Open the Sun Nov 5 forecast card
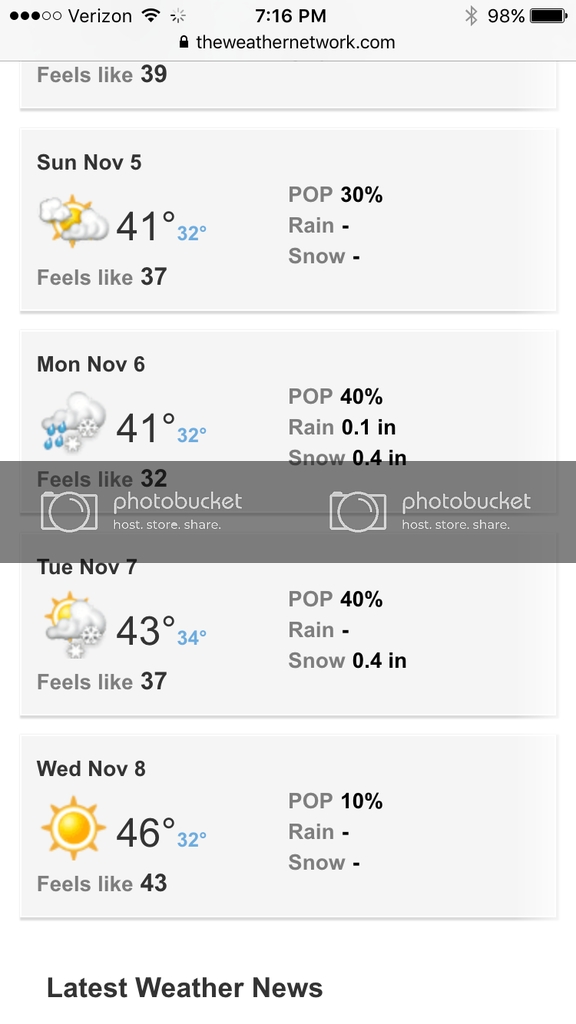576x1024 pixels. click(288, 219)
